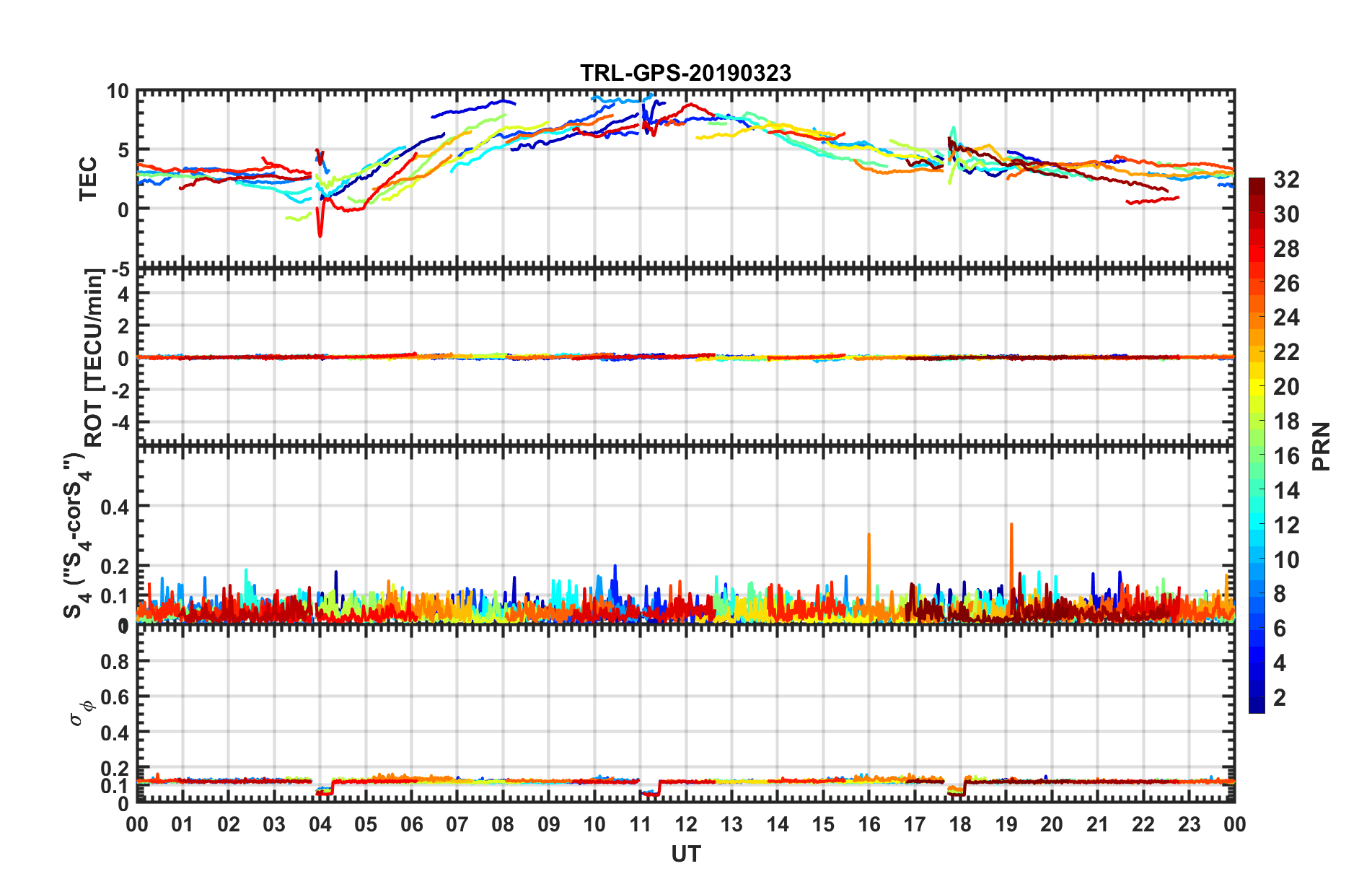
Task: Click the S4 axis label
Action: tap(79, 536)
